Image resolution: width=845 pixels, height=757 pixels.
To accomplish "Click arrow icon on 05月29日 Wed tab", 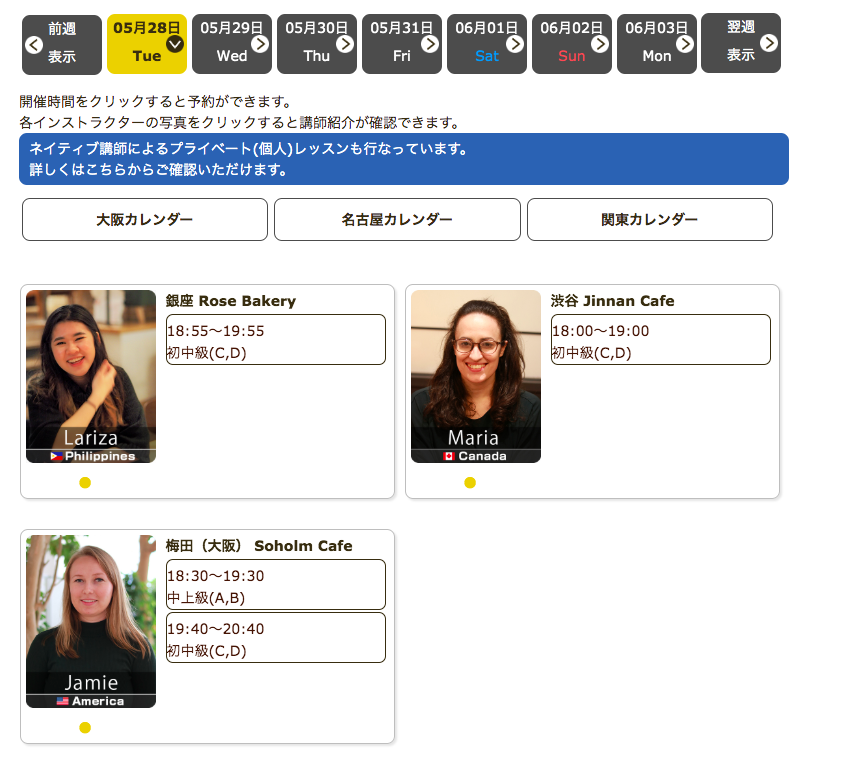I will (x=260, y=44).
